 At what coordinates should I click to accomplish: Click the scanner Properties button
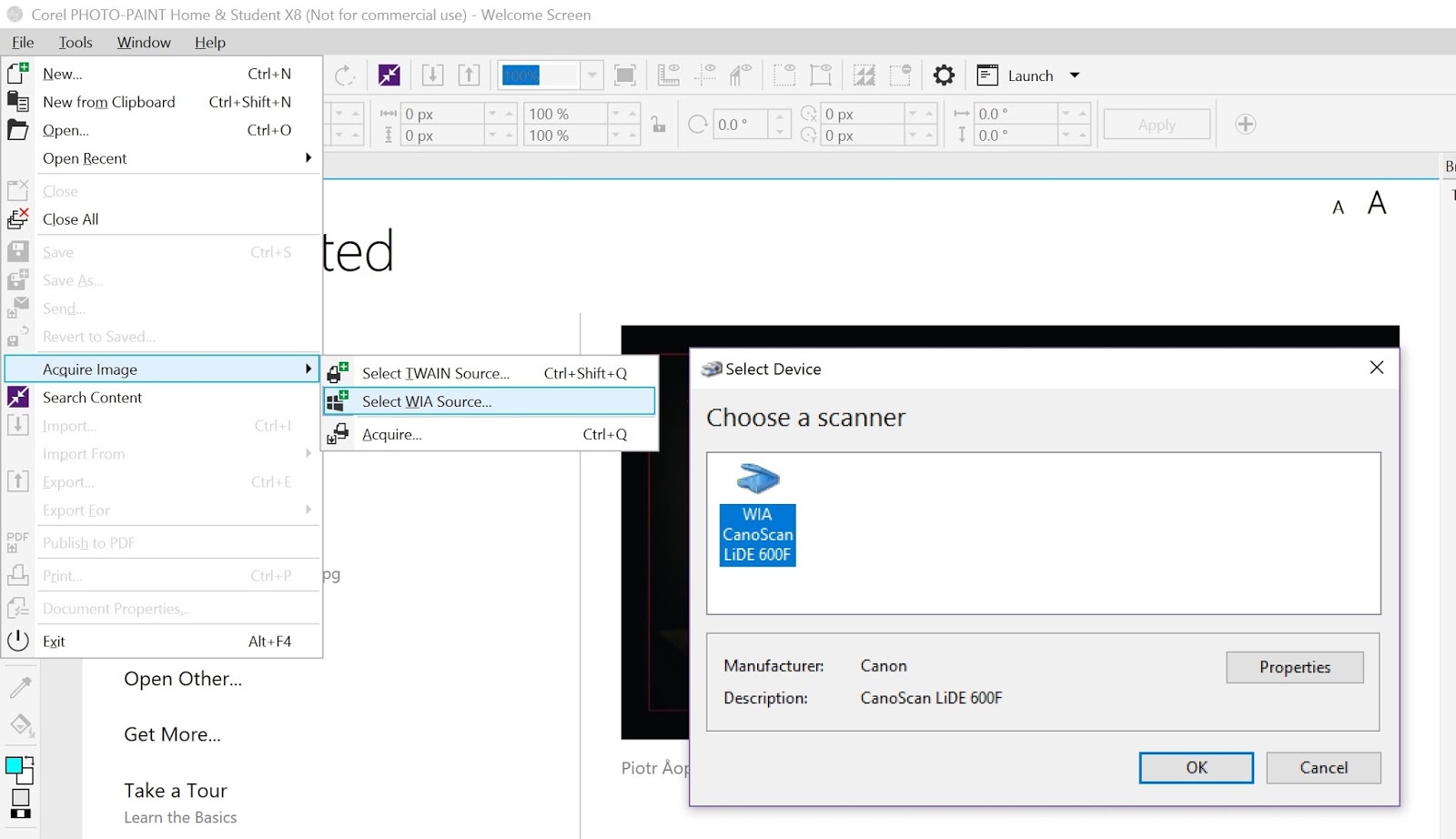[1294, 667]
